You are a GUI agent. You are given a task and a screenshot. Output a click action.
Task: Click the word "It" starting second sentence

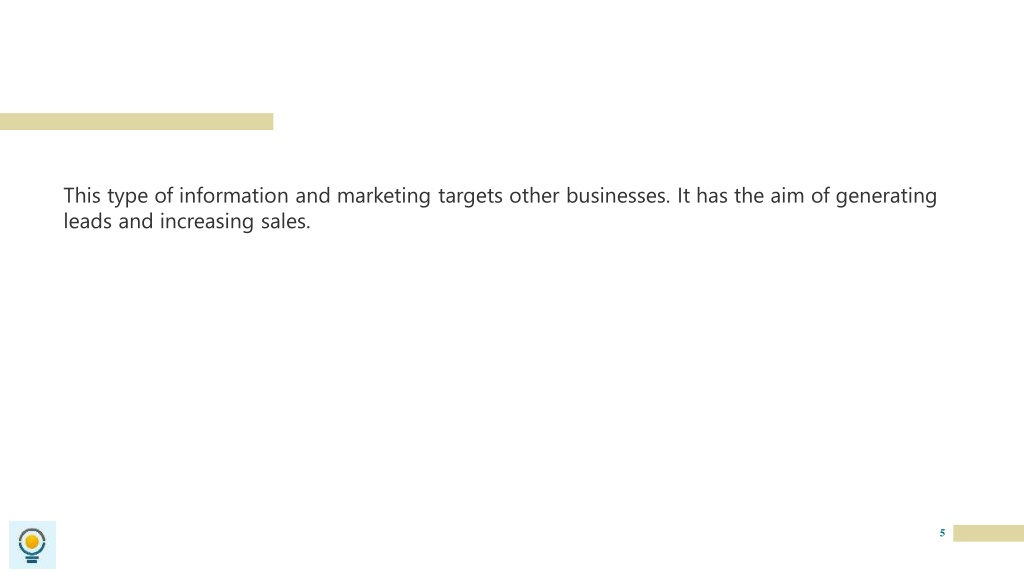point(683,195)
